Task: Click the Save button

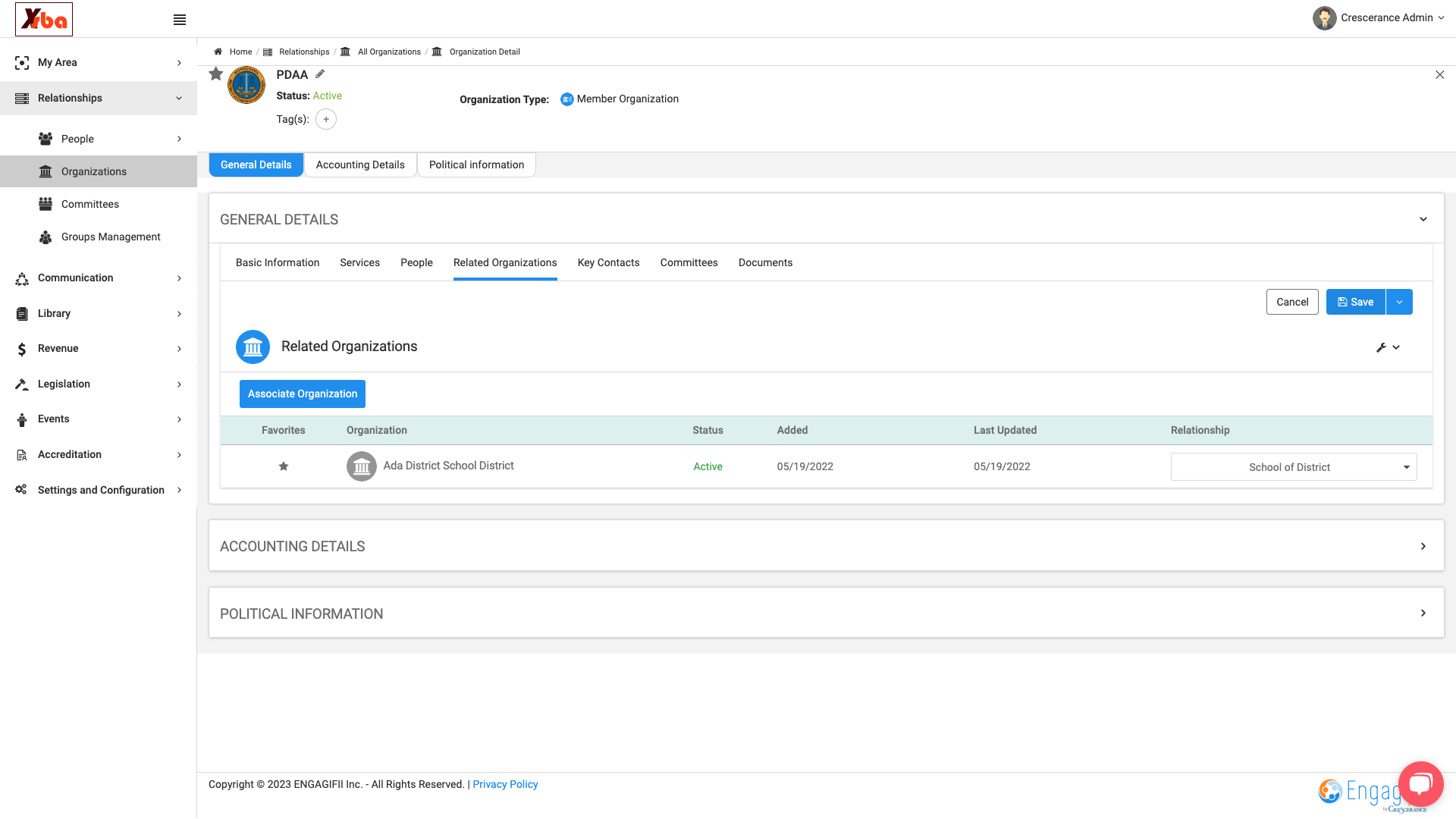Action: click(1355, 302)
